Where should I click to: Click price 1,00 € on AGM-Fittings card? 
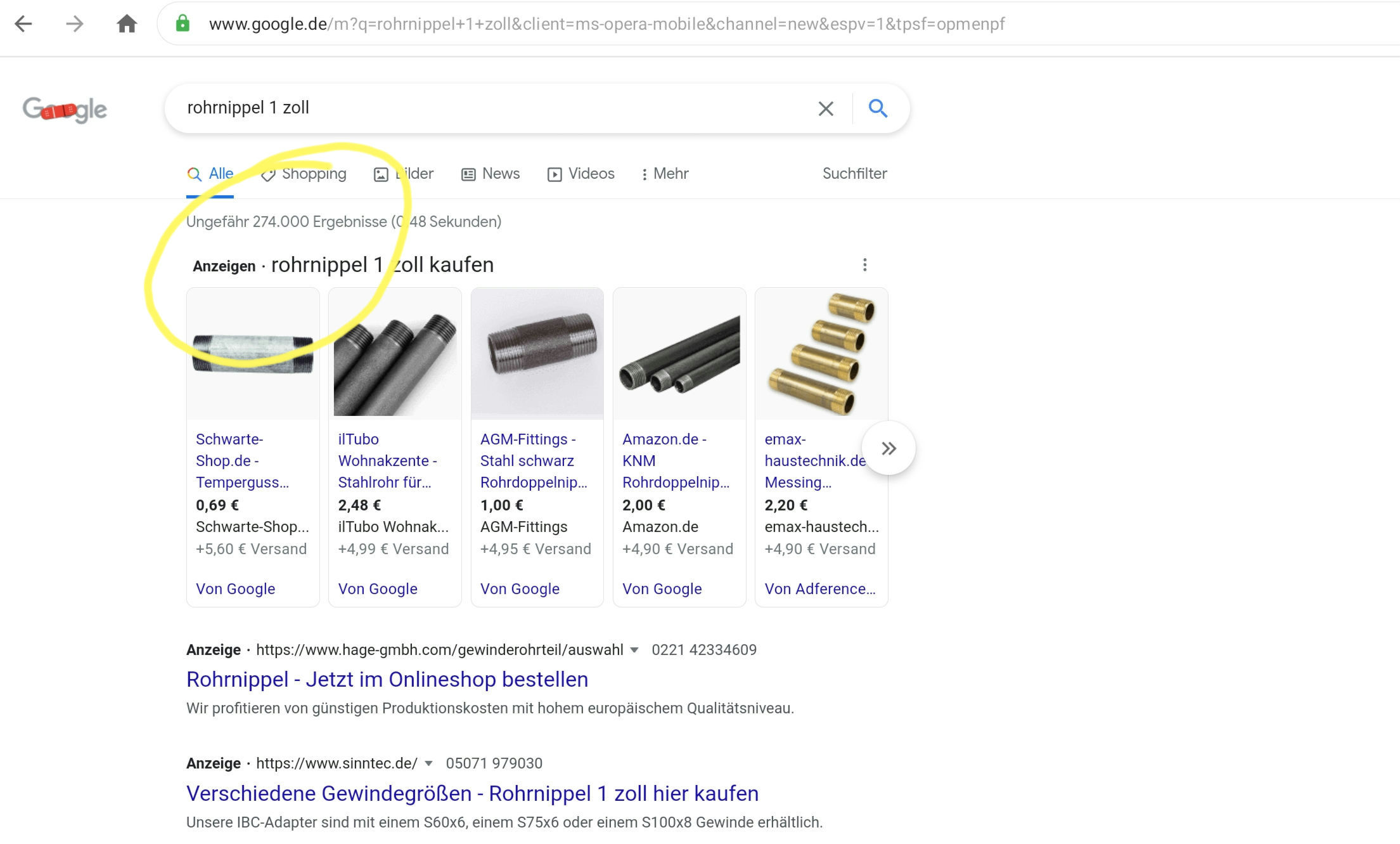click(502, 505)
